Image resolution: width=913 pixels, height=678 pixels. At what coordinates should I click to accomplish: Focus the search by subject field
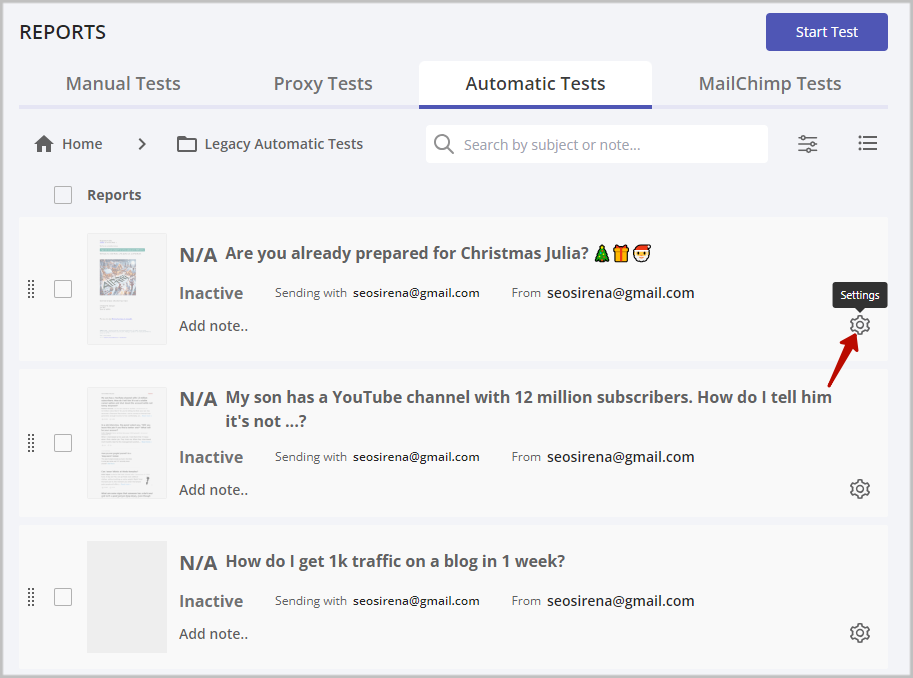tap(596, 144)
